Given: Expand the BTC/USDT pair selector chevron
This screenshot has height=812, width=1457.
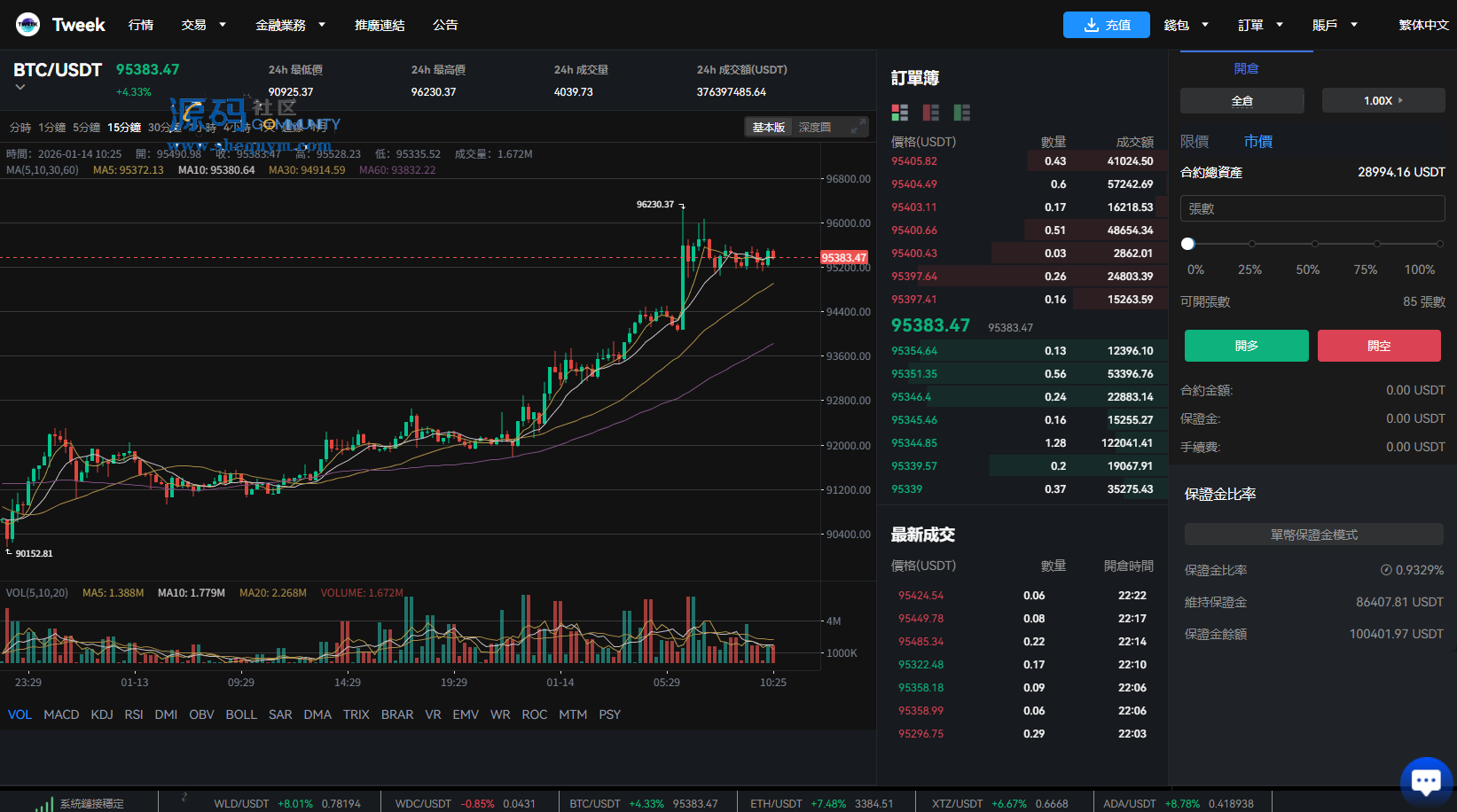Looking at the screenshot, I should (20, 88).
